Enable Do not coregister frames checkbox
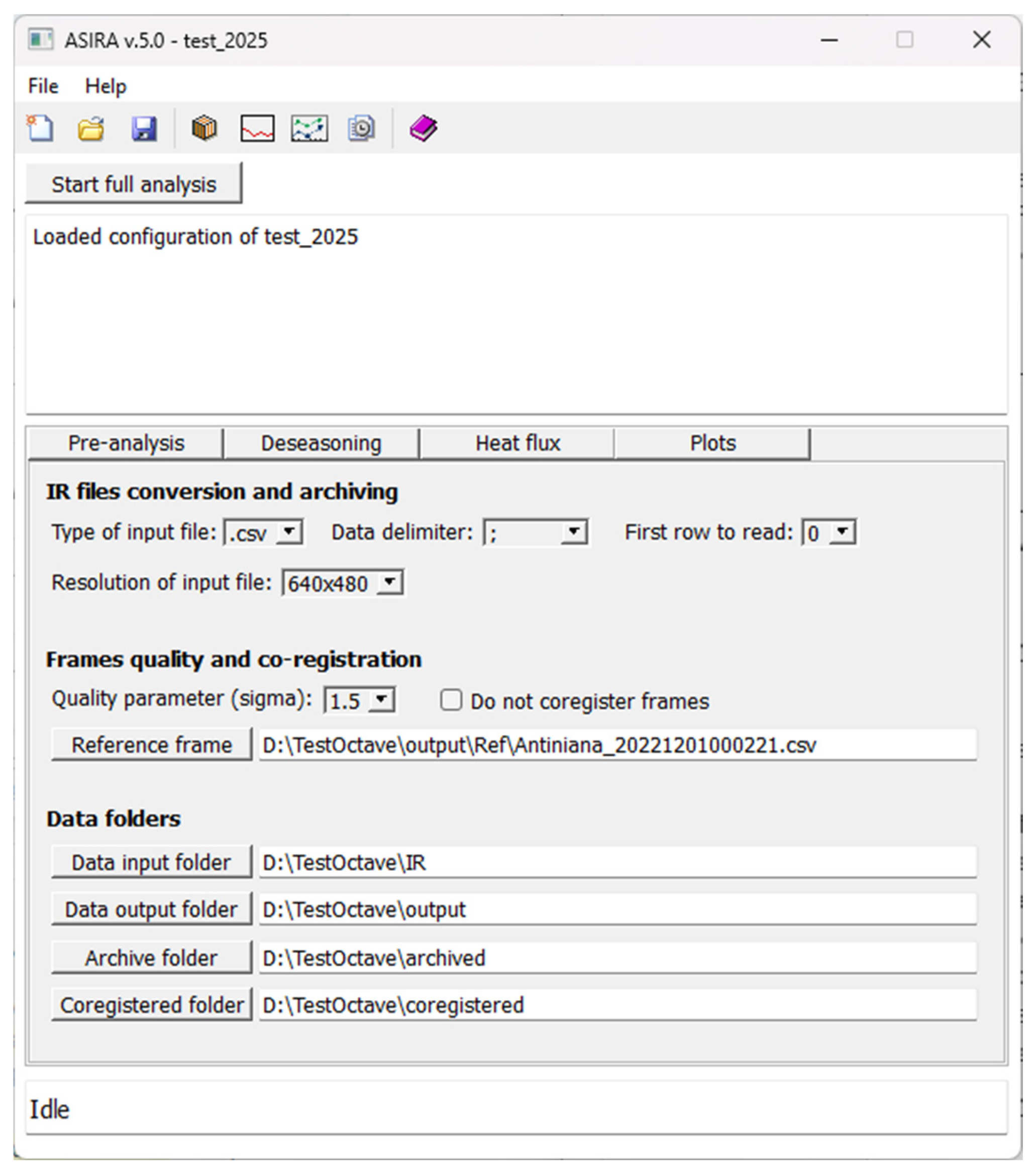This screenshot has width=1036, height=1175. click(x=451, y=700)
